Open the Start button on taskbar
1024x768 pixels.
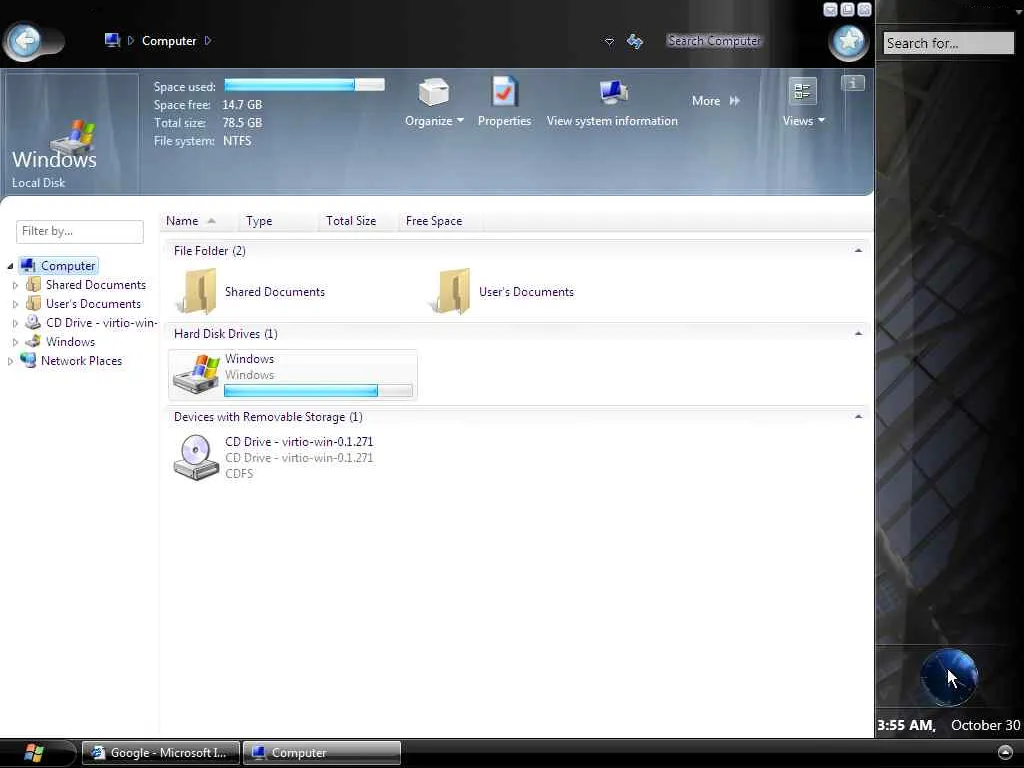(34, 753)
